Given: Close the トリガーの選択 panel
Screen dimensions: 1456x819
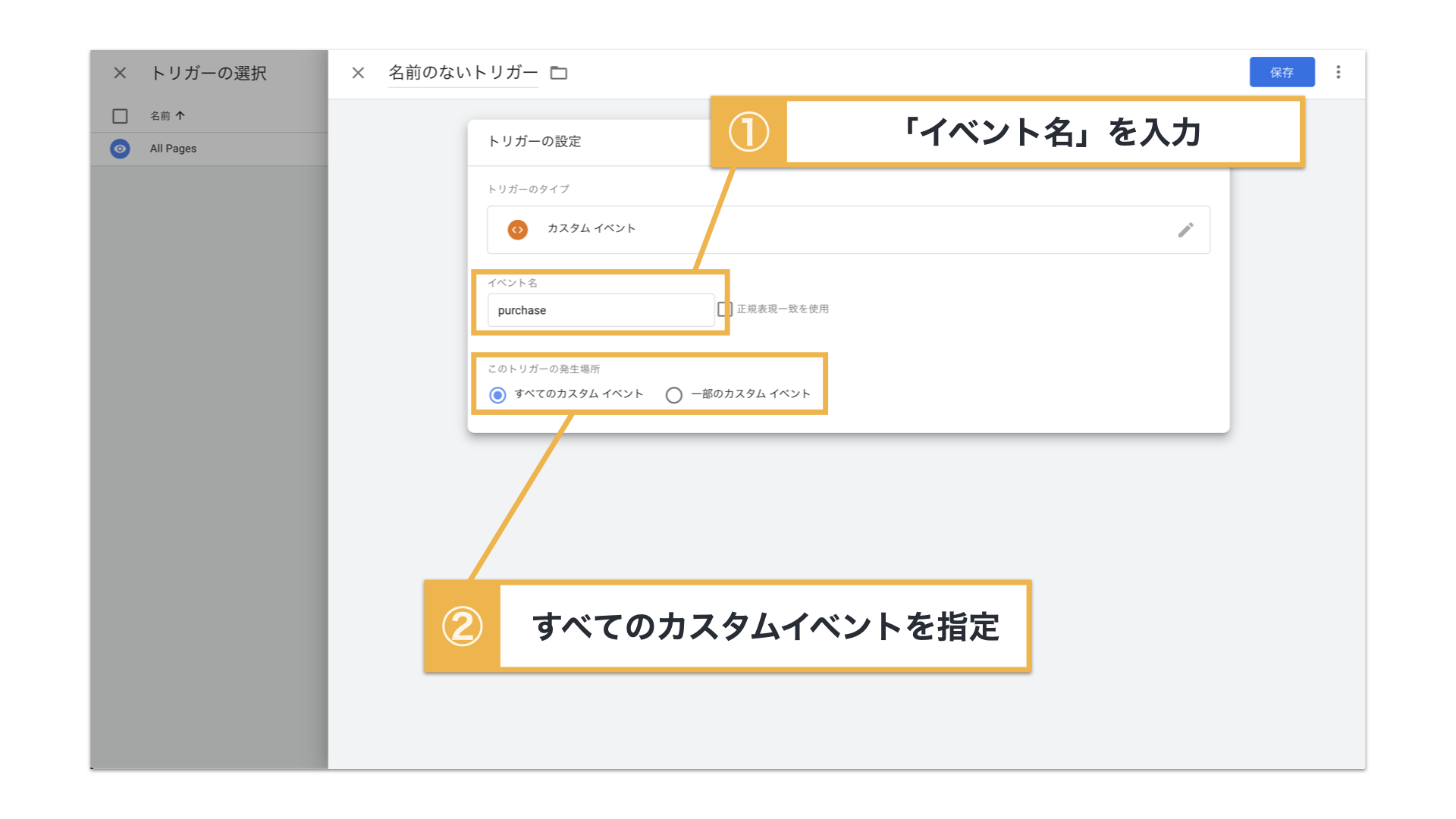Looking at the screenshot, I should point(120,73).
